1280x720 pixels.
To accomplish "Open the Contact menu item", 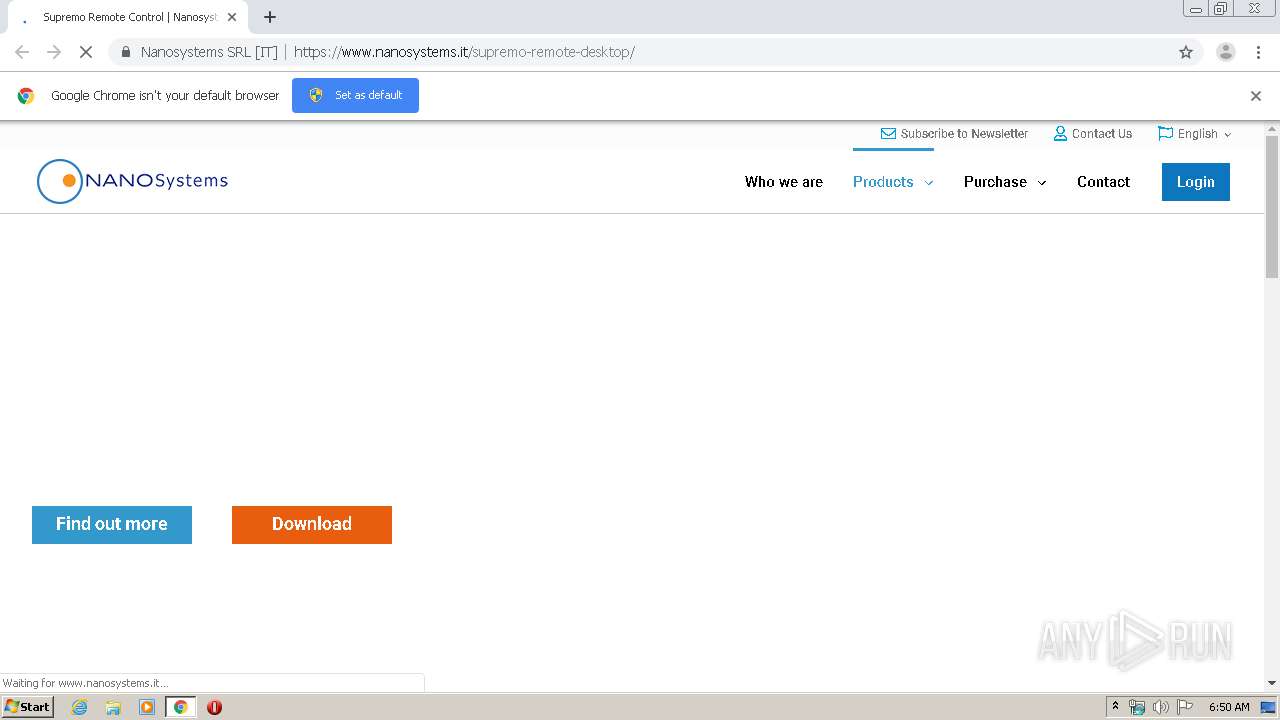I will click(x=1103, y=182).
